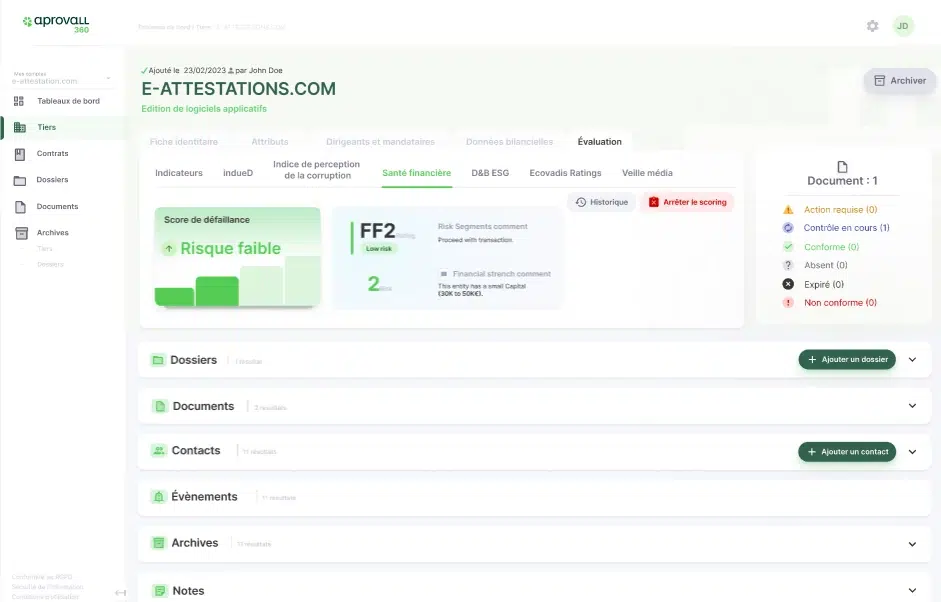Open the settings gear icon
The height and width of the screenshot is (602, 941).
(872, 26)
